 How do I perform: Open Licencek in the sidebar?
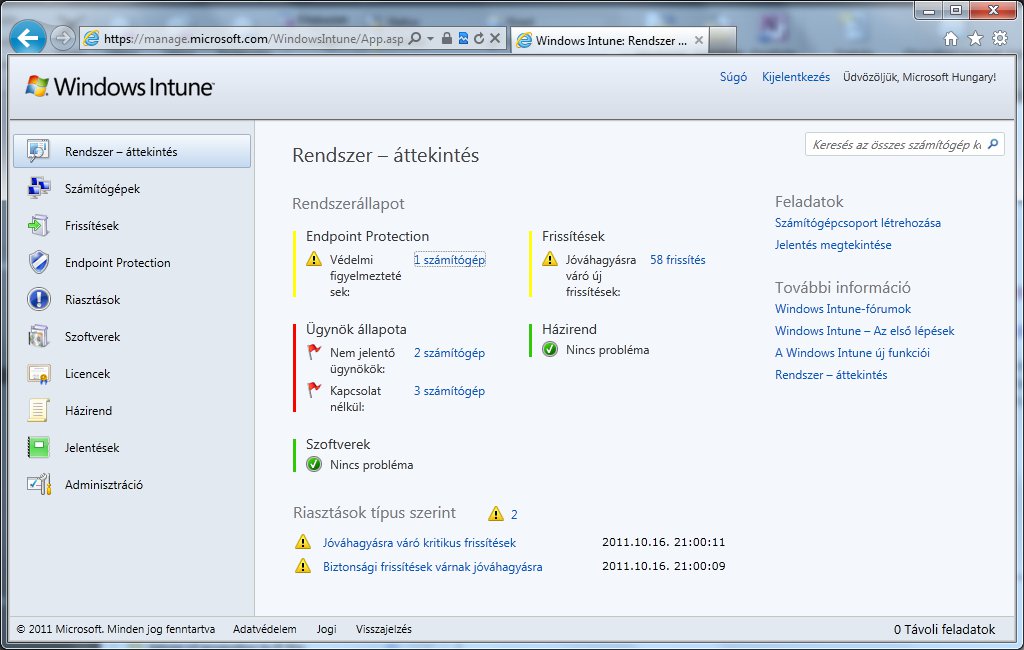click(132, 374)
